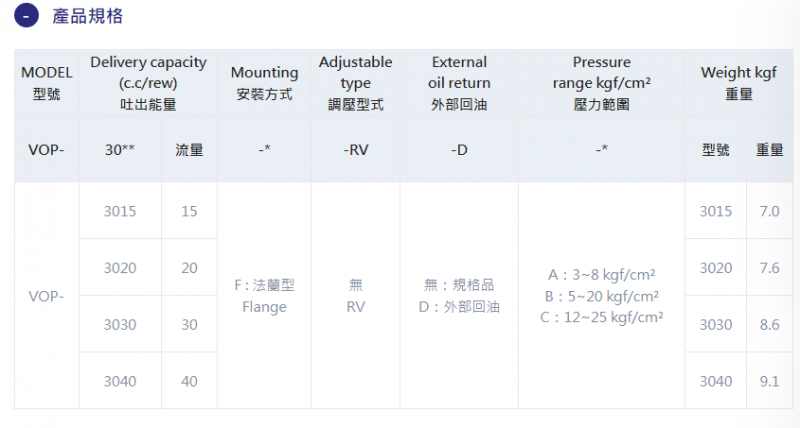Click the F: 法蘭型 Flange cell
Viewport: 800px width, 428px height.
point(264,295)
